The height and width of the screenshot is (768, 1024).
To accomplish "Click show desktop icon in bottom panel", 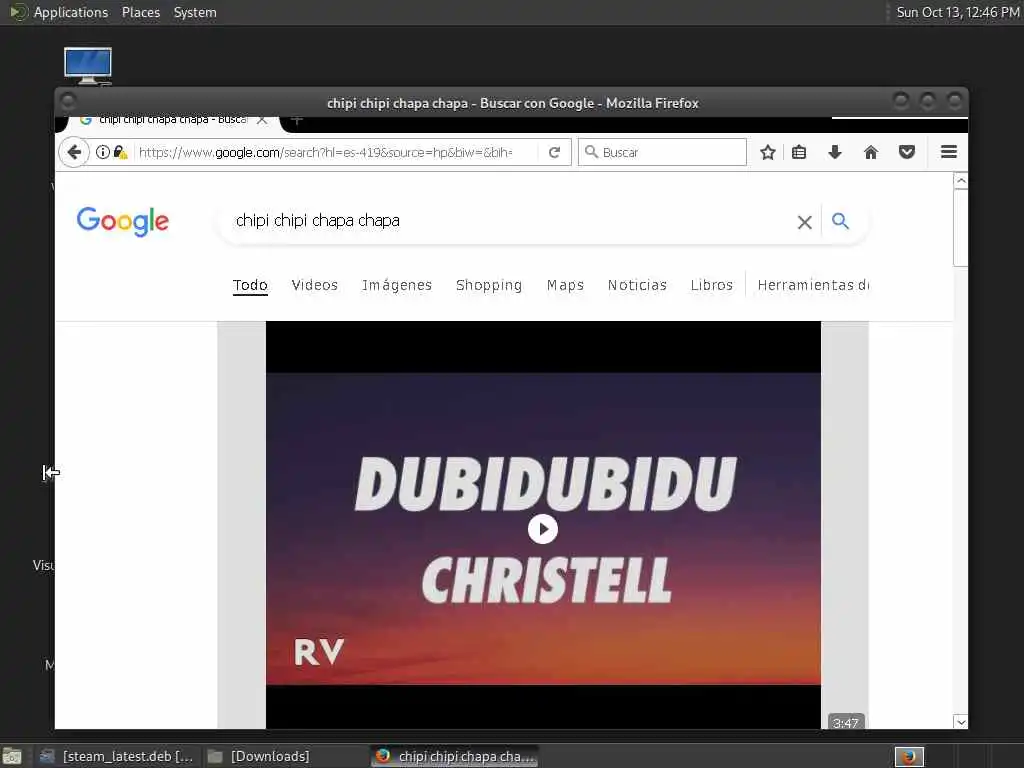I will coord(12,757).
